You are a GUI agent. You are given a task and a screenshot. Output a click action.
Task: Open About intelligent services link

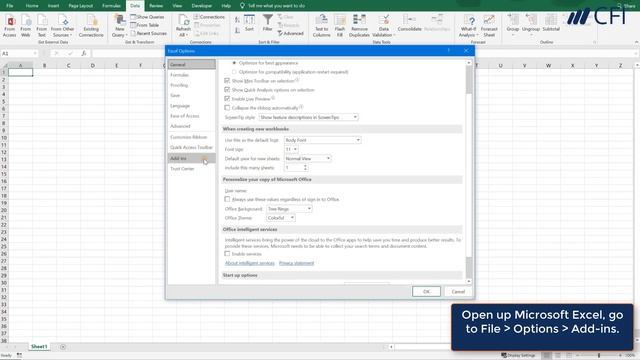coord(250,263)
